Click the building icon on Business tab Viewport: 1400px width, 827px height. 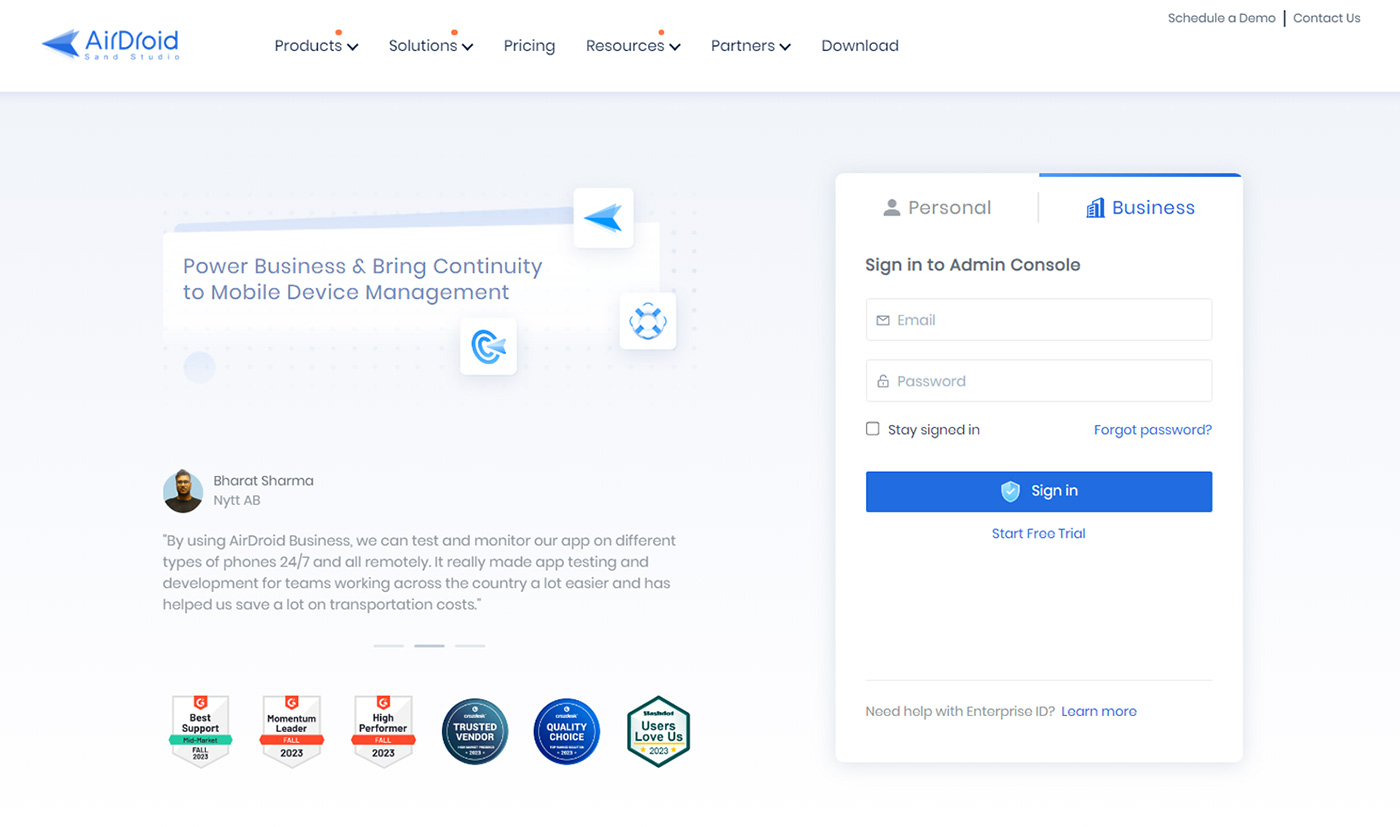pyautogui.click(x=1095, y=207)
